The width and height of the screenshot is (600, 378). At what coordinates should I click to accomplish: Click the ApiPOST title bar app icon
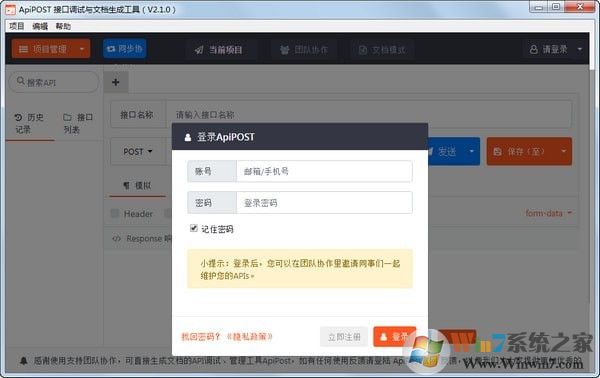pos(10,10)
